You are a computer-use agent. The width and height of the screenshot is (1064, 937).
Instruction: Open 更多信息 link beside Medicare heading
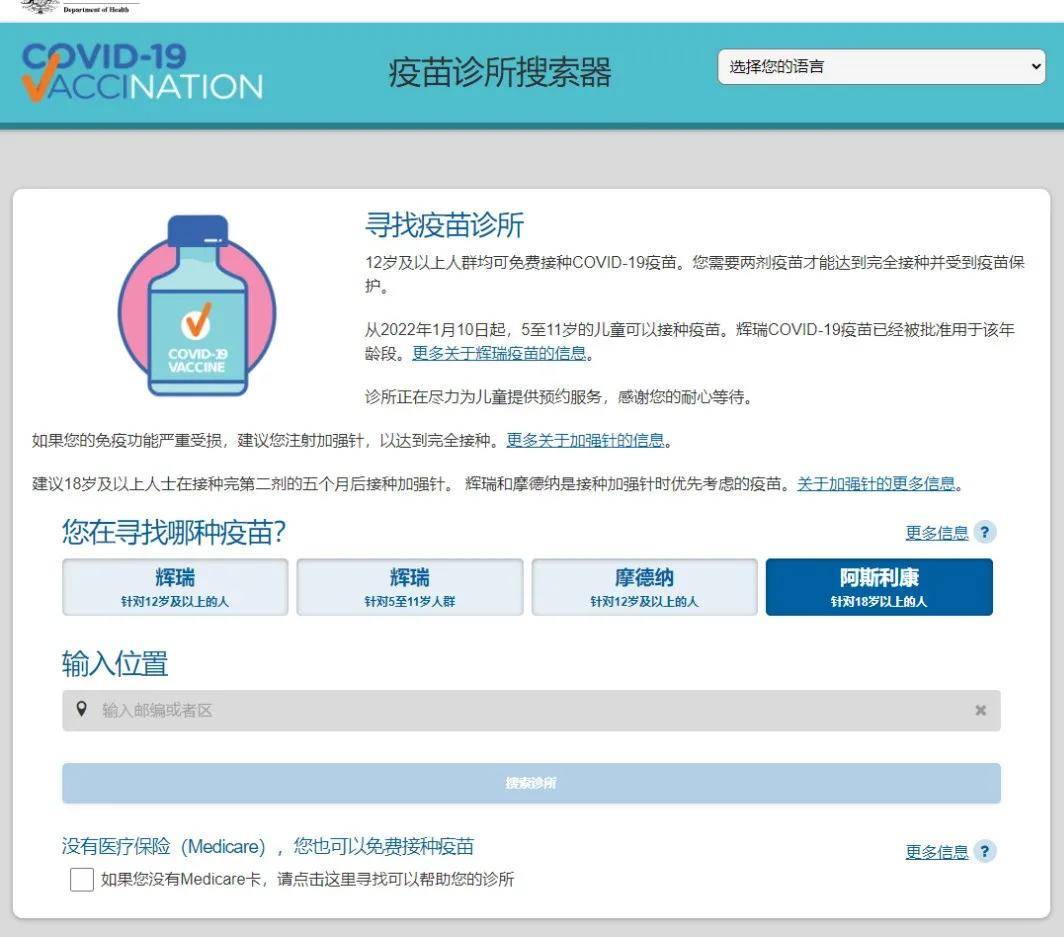point(936,852)
